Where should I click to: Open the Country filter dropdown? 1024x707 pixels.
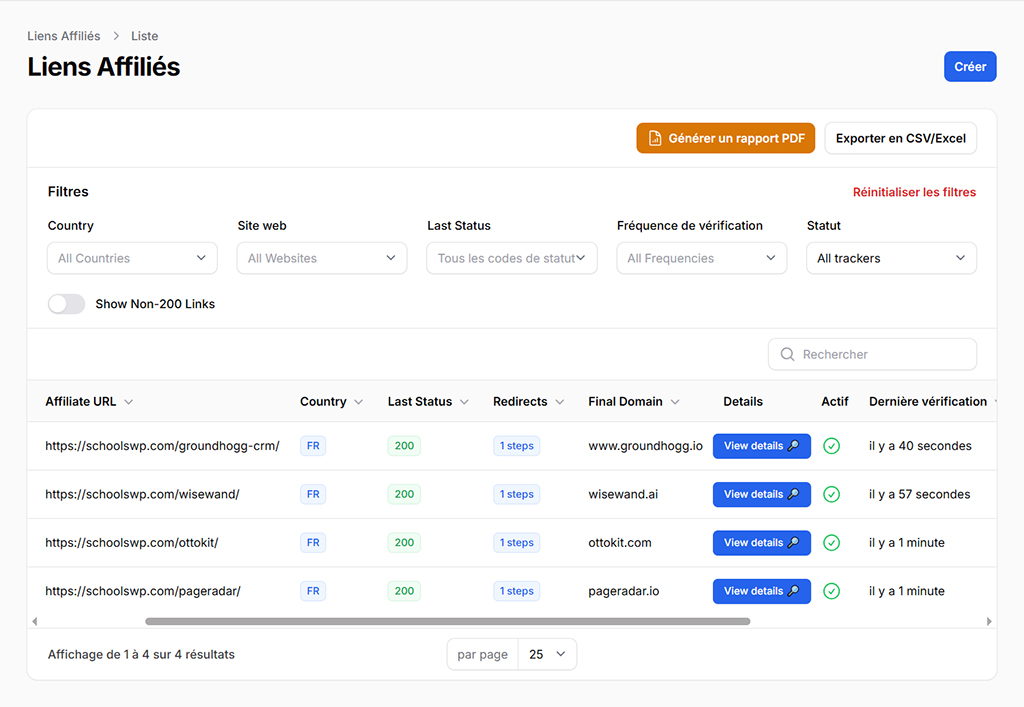(x=132, y=258)
